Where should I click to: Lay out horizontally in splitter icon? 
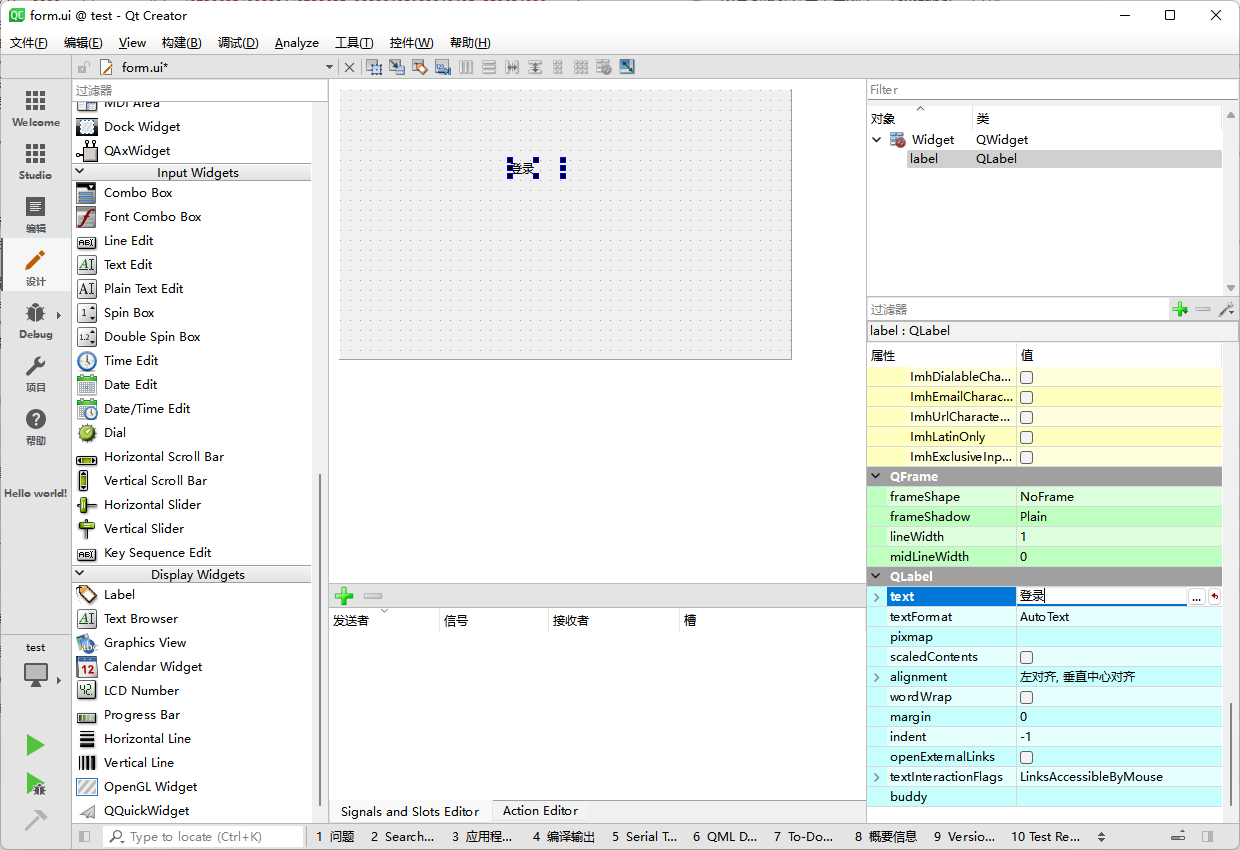[x=512, y=67]
